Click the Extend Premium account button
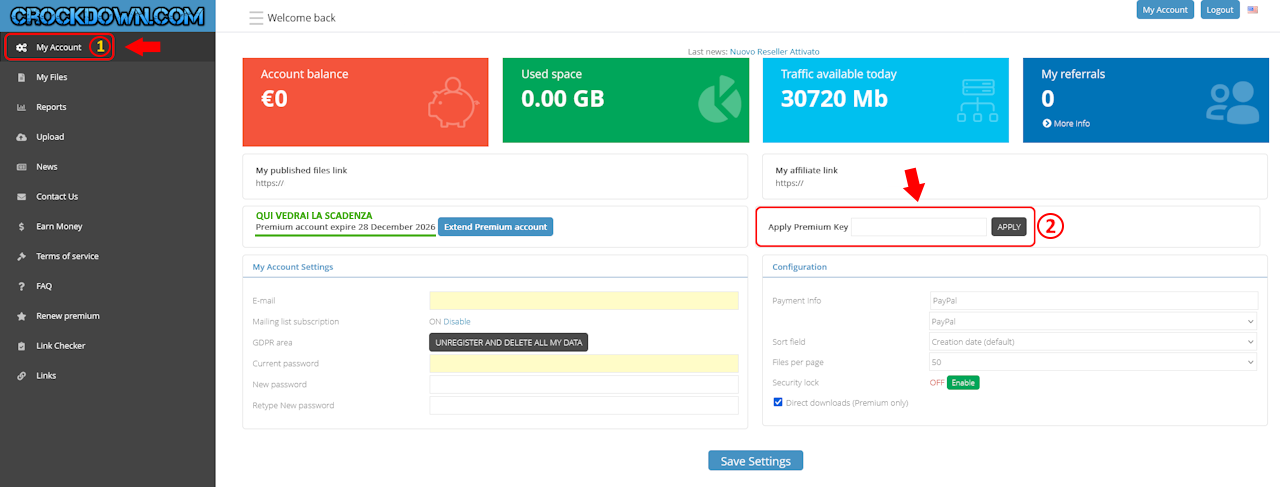The image size is (1280, 487). pyautogui.click(x=495, y=227)
